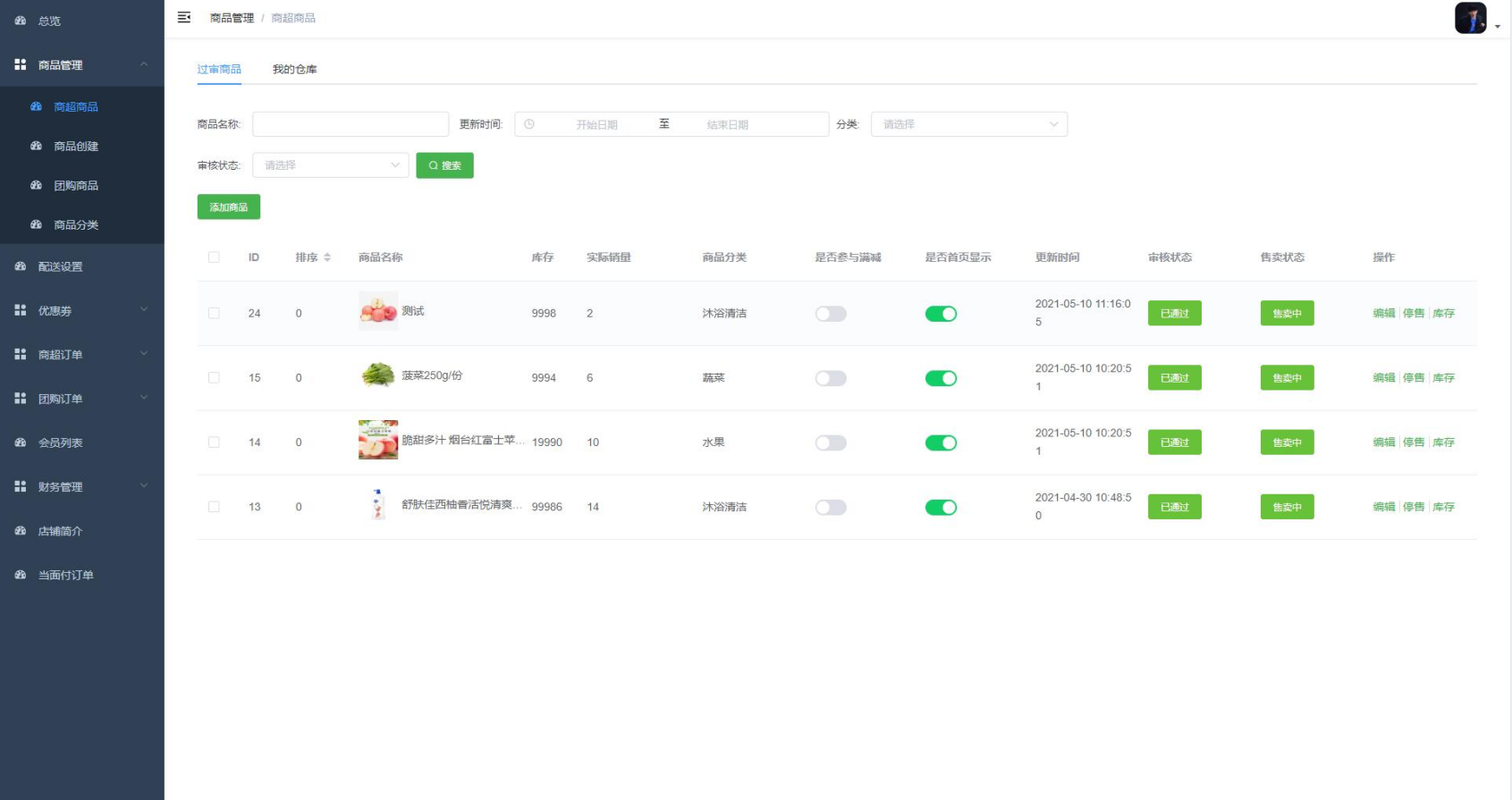Open the 分类 category dropdown
This screenshot has height=800, width=1512.
[x=968, y=124]
